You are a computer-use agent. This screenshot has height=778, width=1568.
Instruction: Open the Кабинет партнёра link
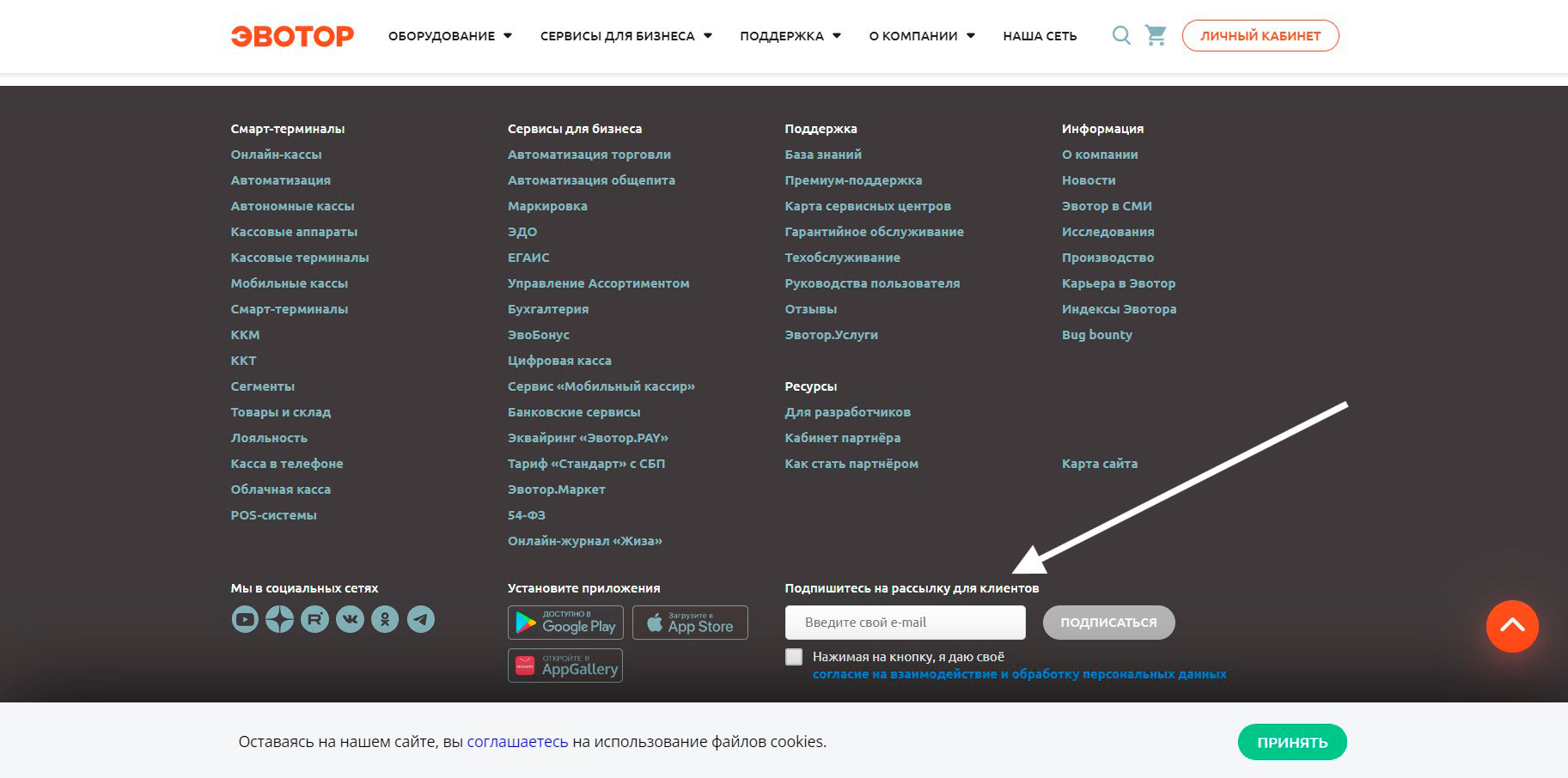[x=843, y=438]
